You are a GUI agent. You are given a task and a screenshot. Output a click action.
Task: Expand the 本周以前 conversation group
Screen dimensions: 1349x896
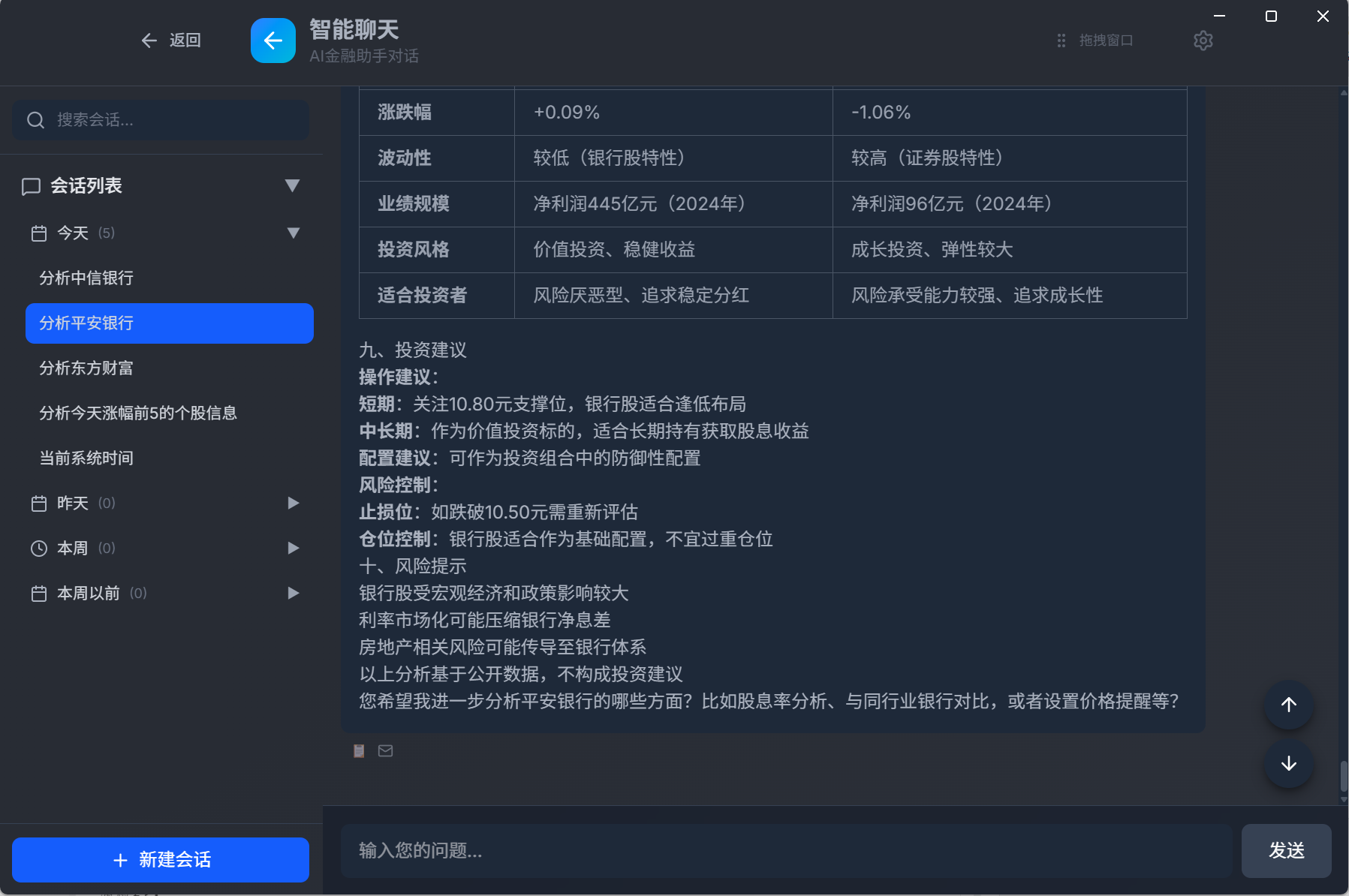click(x=293, y=593)
